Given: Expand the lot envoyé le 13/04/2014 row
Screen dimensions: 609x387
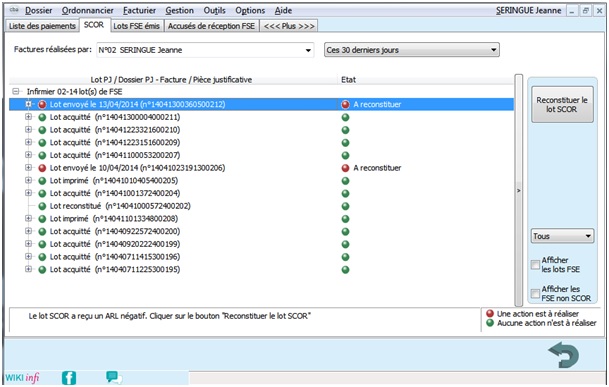Looking at the screenshot, I should 28,104.
